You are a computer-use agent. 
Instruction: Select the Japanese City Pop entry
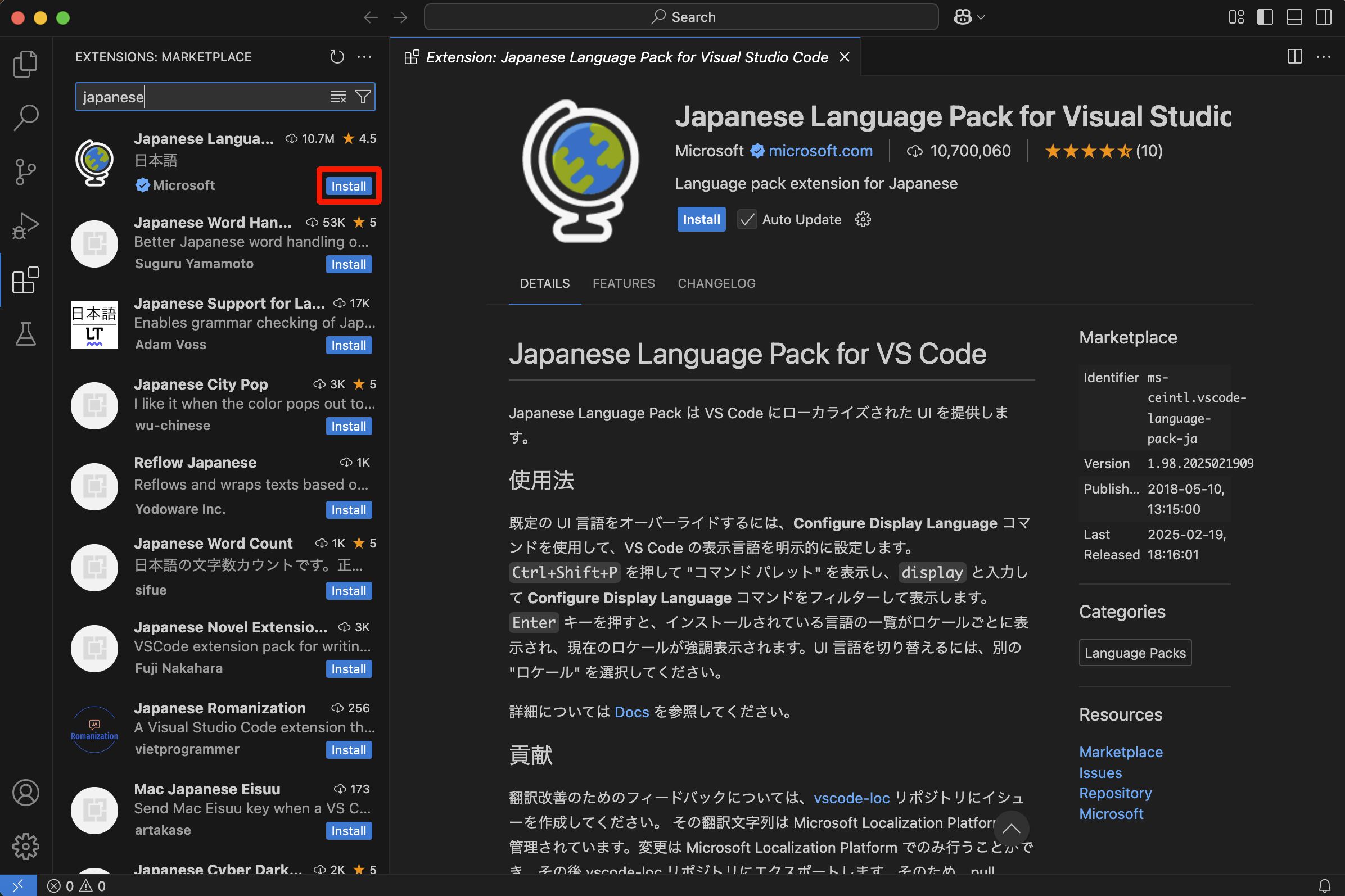[x=221, y=405]
